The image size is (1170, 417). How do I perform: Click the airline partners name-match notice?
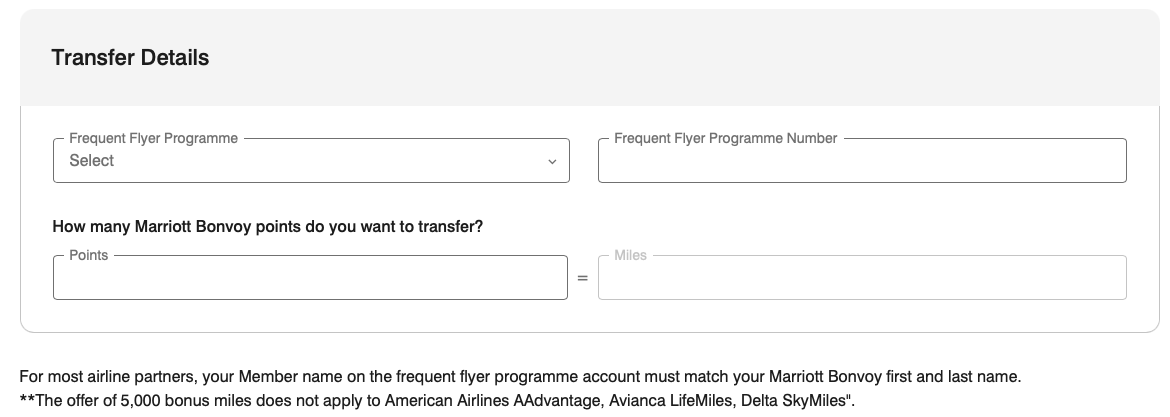point(520,378)
